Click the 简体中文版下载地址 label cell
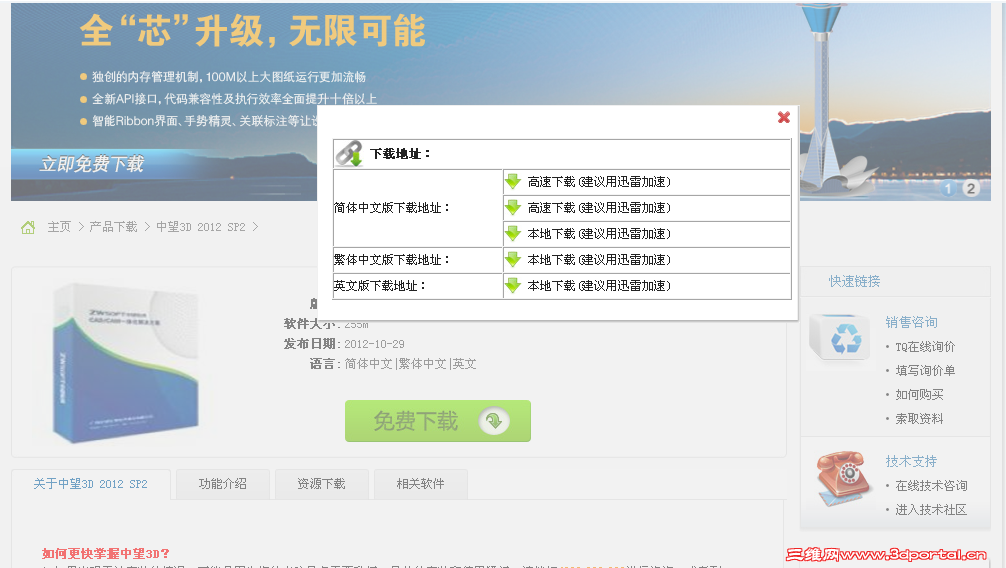The width and height of the screenshot is (1006, 568). tap(417, 208)
